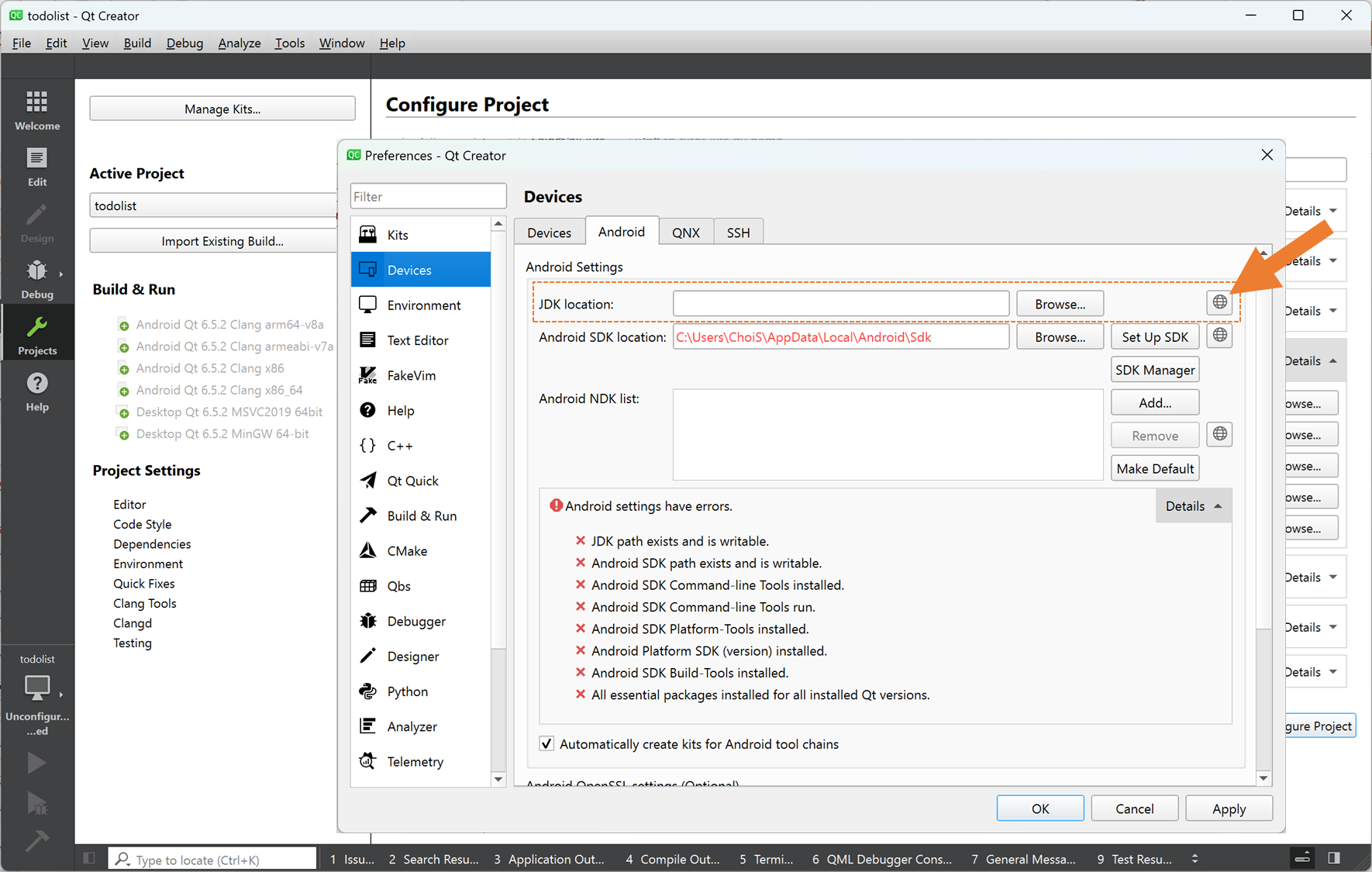Toggle right sidebar icon in status bar

coord(1334,858)
